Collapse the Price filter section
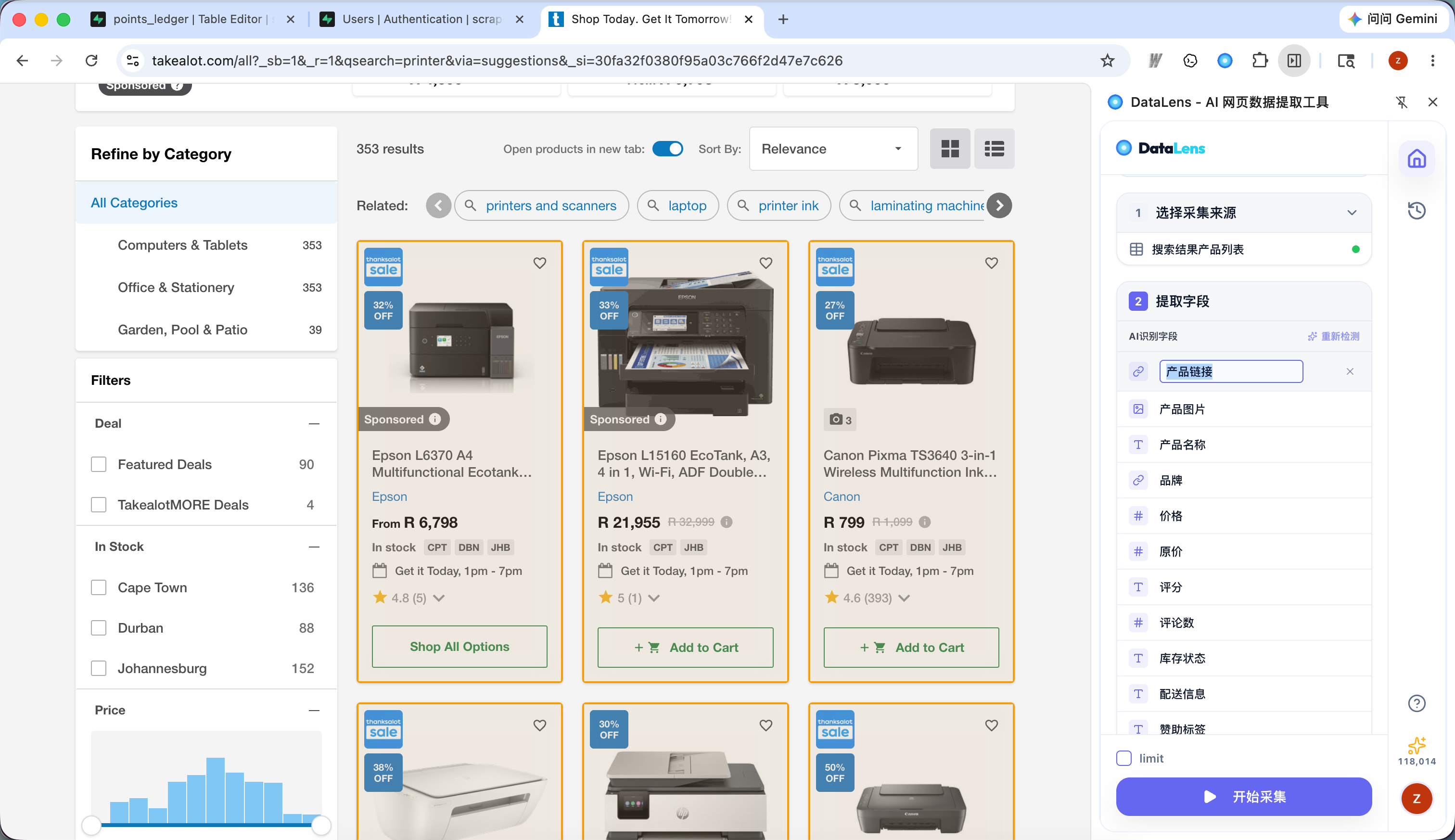Viewport: 1455px width, 840px height. tap(314, 710)
